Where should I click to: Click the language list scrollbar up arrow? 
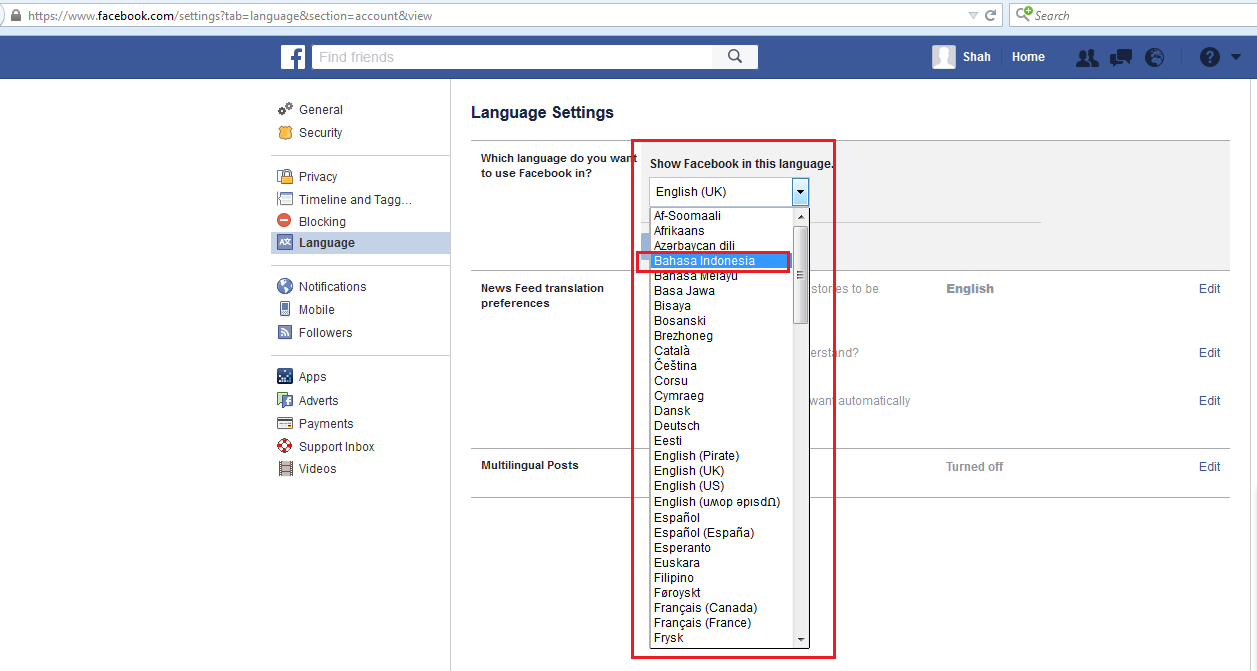800,216
